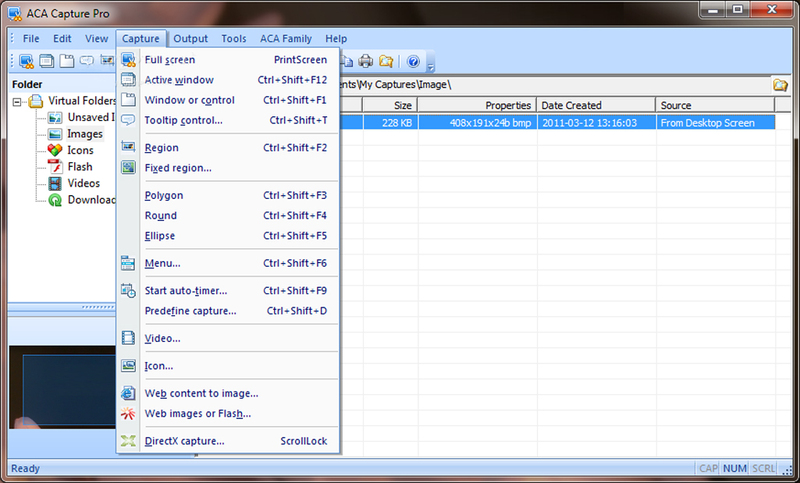This screenshot has height=483, width=800.
Task: Choose DirectX capture... from the menu
Action: point(228,441)
